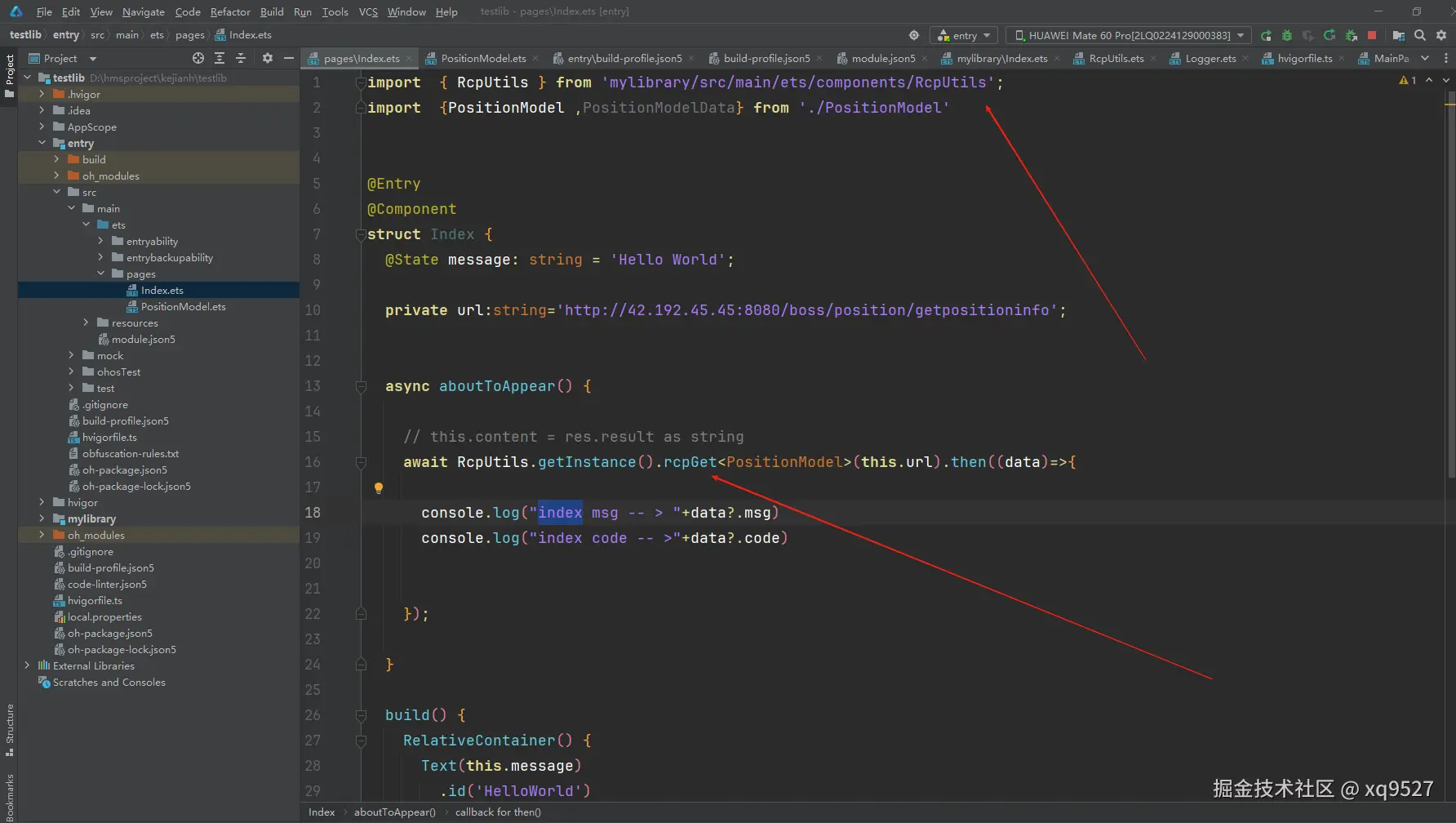Fold the RelativeContainer block
This screenshot has height=823, width=1456.
tap(361, 741)
